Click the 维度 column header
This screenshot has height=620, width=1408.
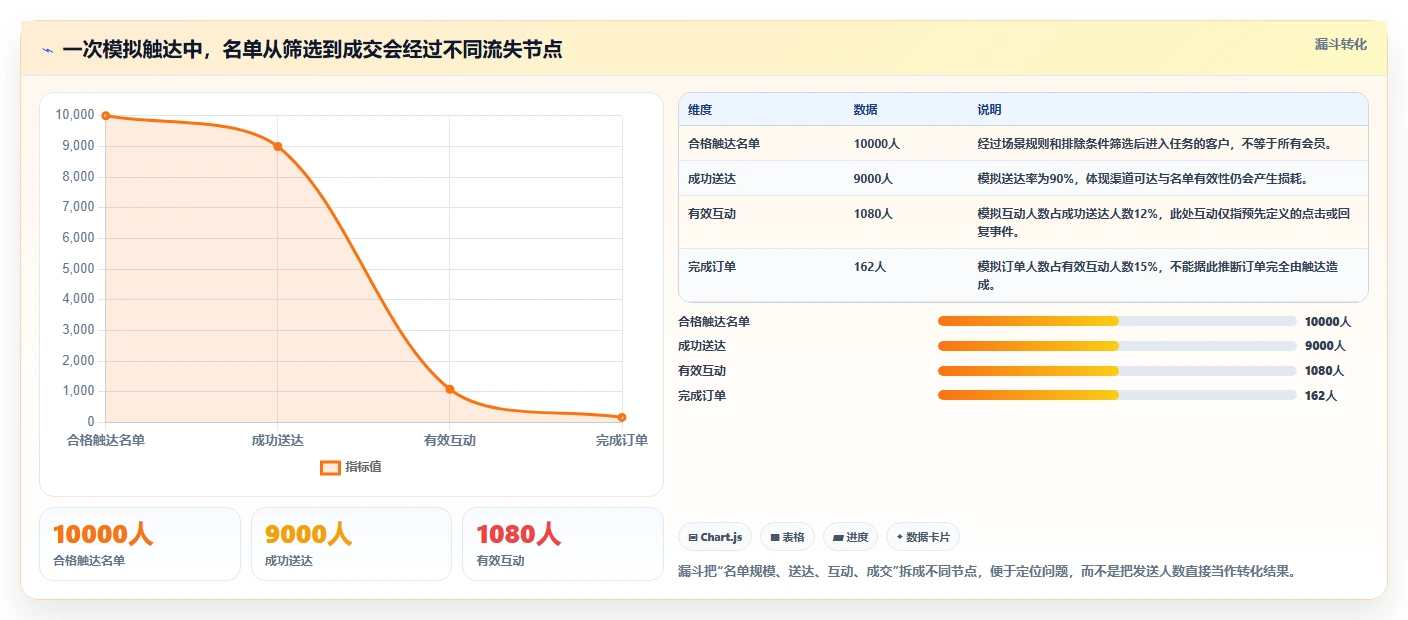click(x=700, y=110)
